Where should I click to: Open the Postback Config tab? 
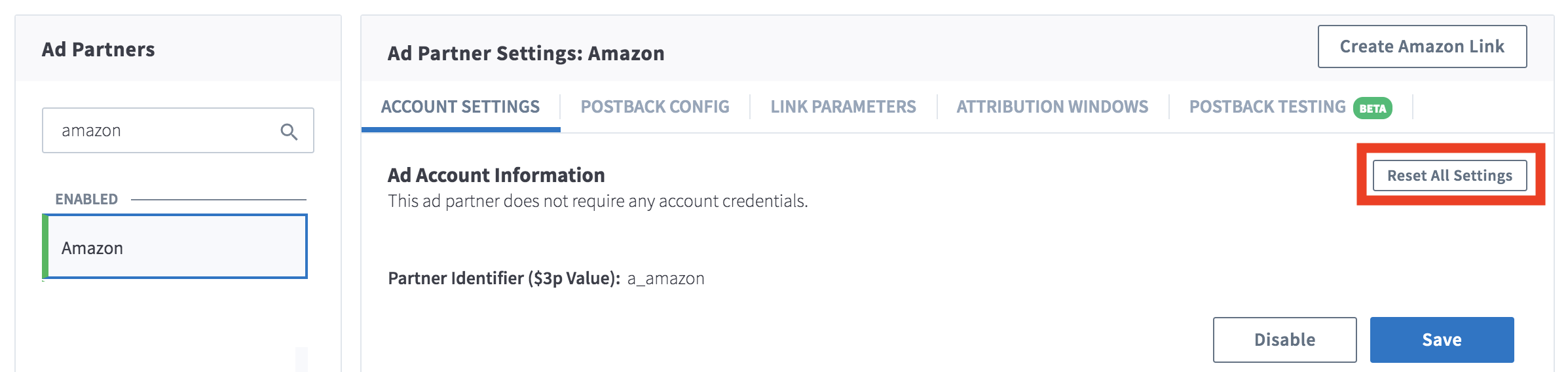tap(655, 107)
